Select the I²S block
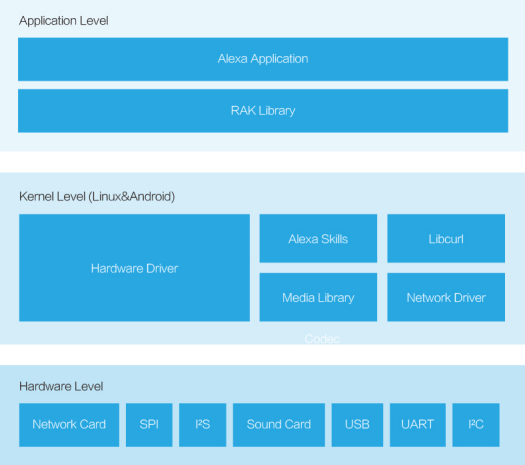Screen dimensions: 525x465 [x=203, y=425]
